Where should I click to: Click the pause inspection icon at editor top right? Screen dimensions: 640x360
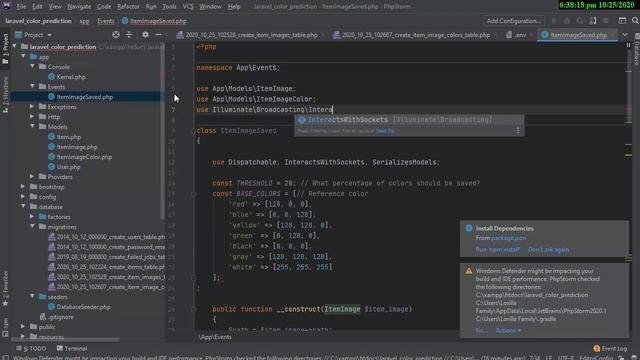coord(628,46)
